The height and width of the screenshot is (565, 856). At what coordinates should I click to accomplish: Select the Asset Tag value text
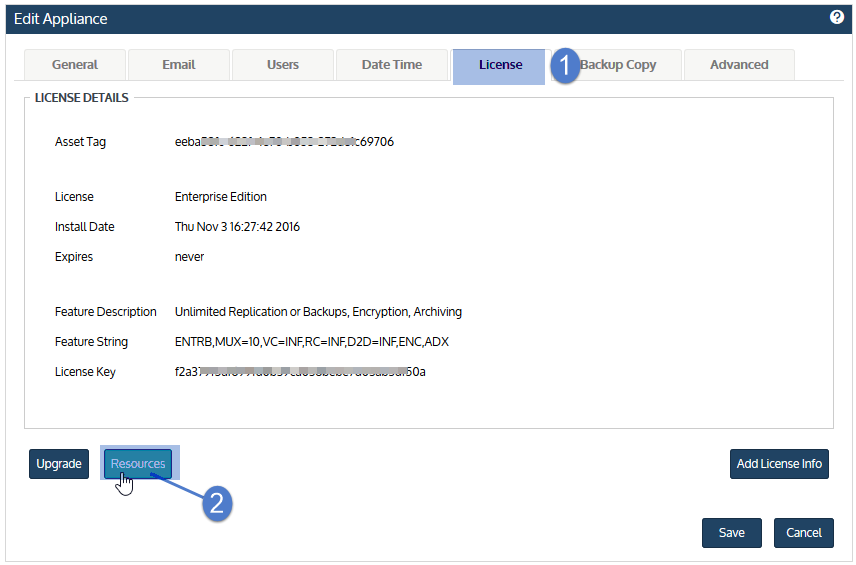tap(284, 142)
